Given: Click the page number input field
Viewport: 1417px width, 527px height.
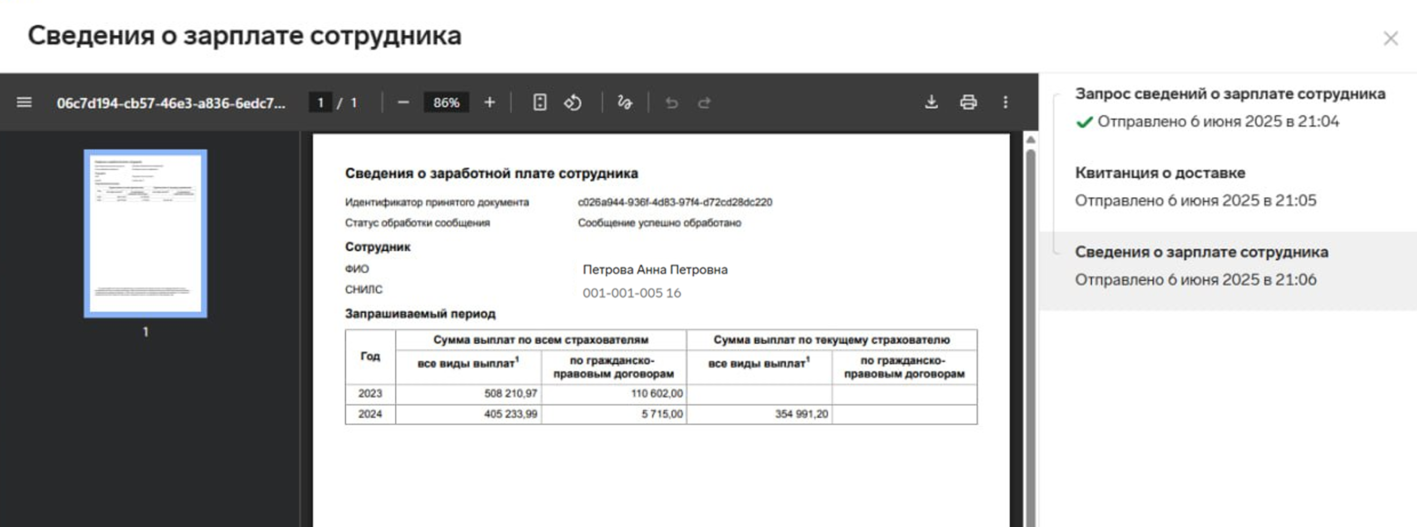Looking at the screenshot, I should (x=320, y=103).
